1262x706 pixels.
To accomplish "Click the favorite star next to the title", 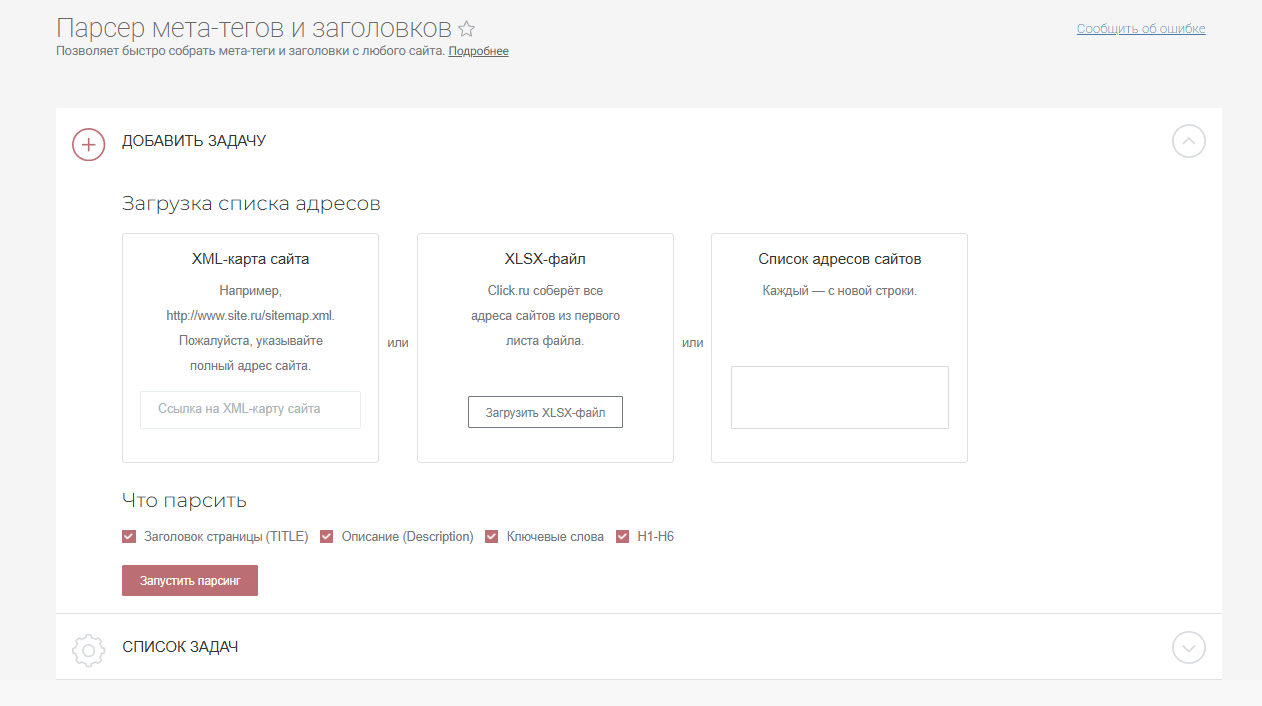I will pos(466,29).
